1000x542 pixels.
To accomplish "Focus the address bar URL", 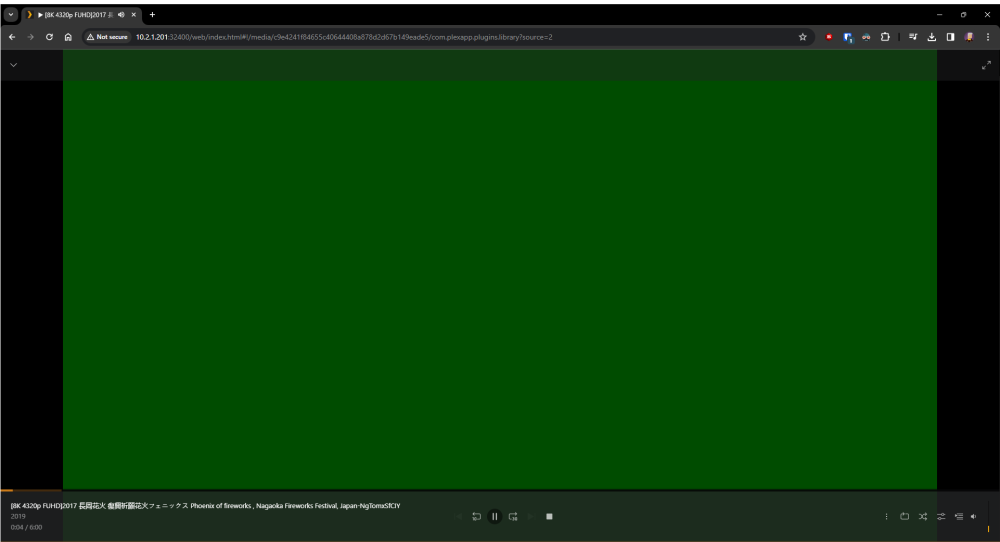I will coord(344,37).
